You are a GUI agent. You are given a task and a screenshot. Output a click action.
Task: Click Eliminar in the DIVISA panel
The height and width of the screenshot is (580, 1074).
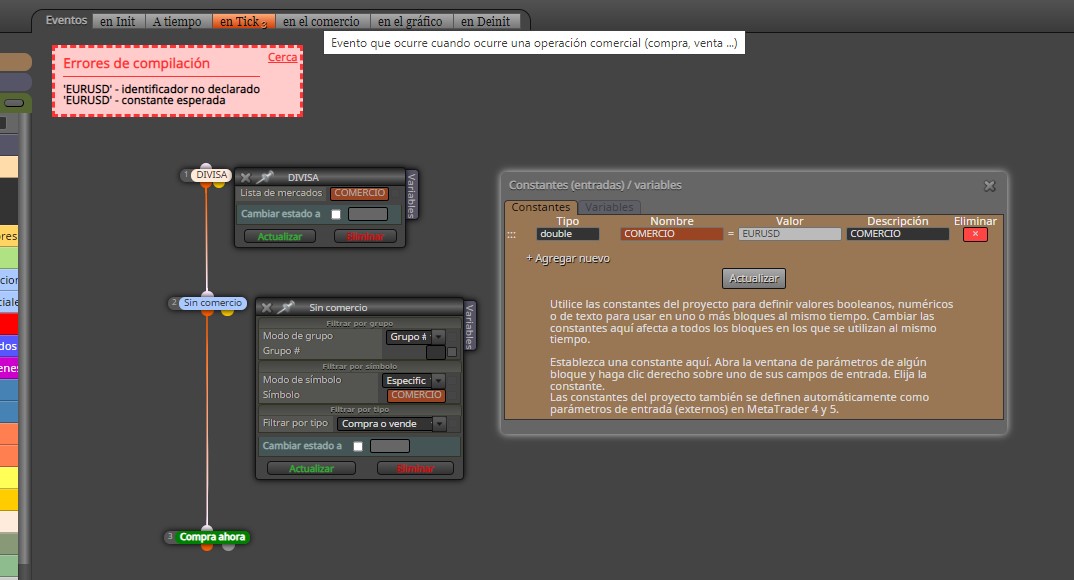pos(366,236)
